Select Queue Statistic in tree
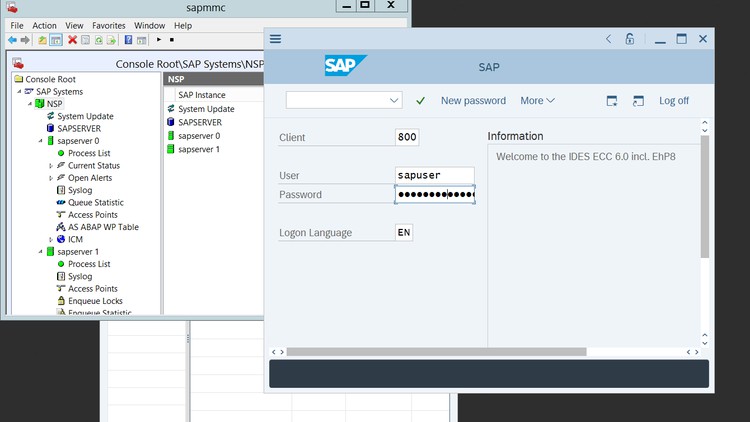 (96, 202)
